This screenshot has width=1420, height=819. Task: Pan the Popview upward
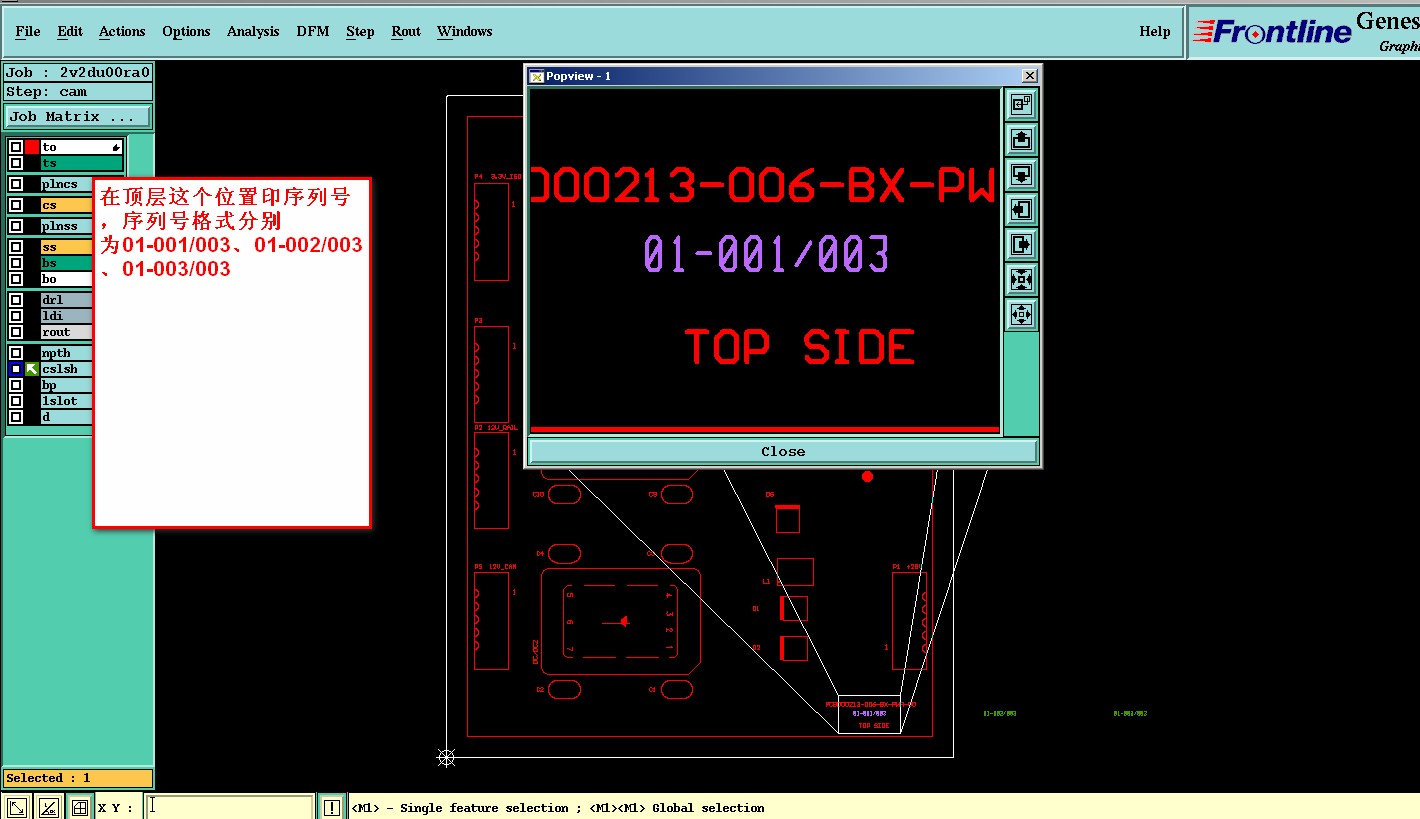pos(1021,139)
